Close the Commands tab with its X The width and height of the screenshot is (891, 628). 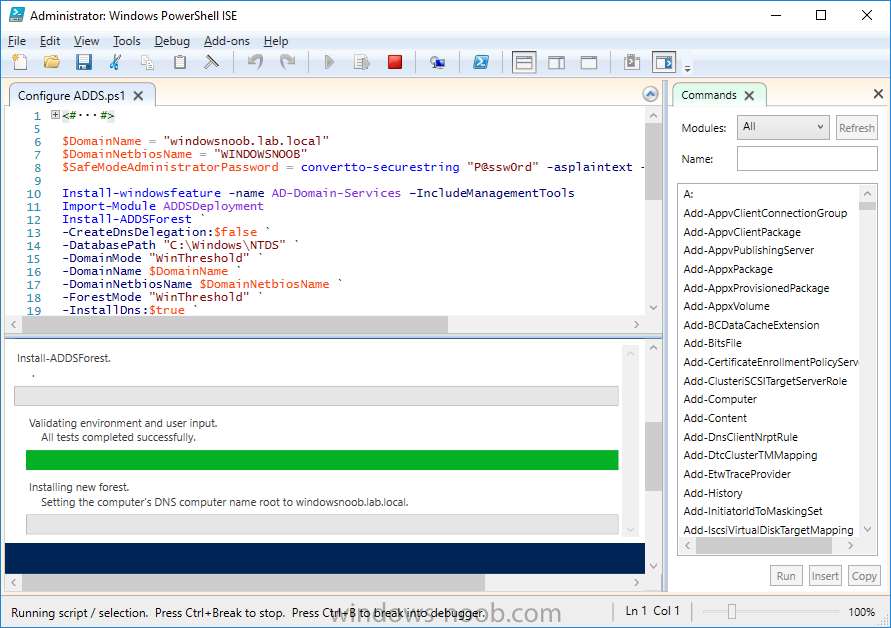pos(749,95)
